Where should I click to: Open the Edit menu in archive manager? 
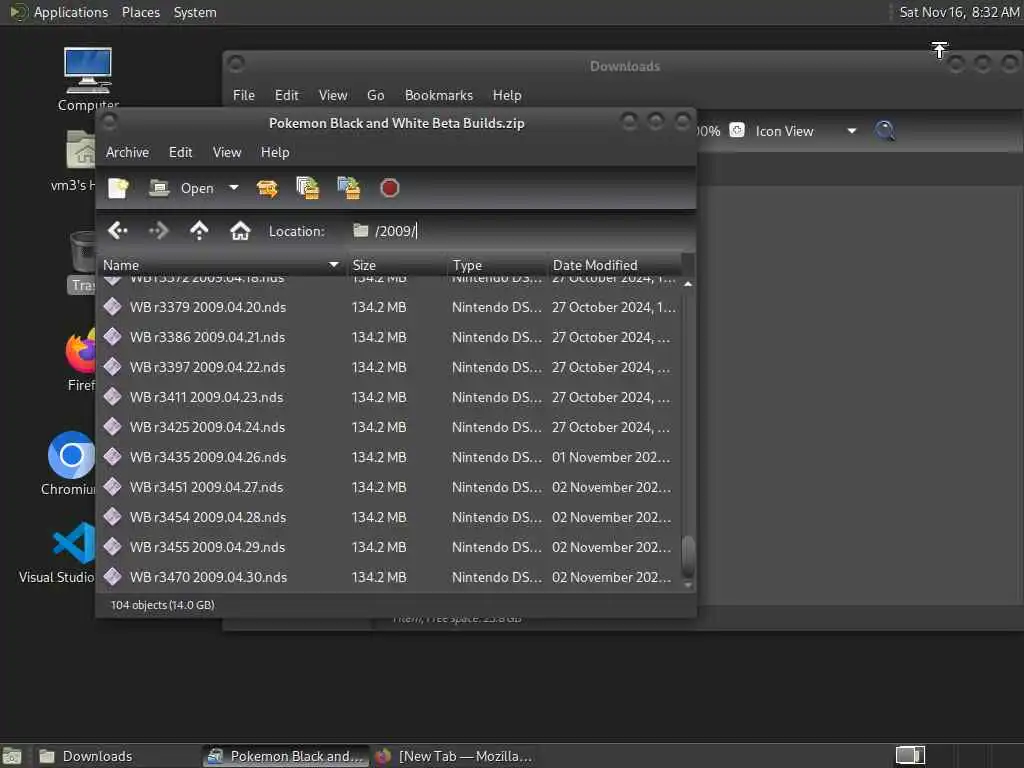point(180,152)
